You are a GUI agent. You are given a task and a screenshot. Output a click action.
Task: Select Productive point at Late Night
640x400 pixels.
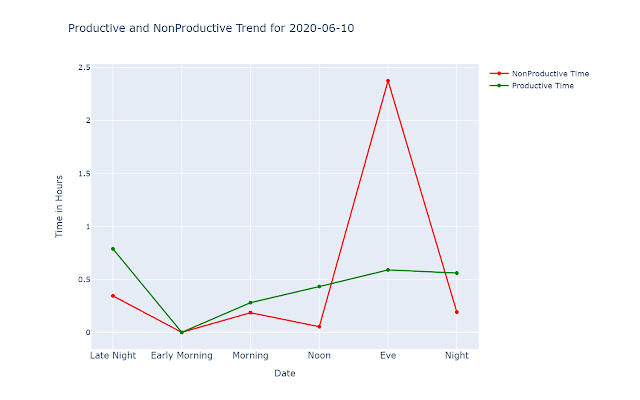(113, 249)
